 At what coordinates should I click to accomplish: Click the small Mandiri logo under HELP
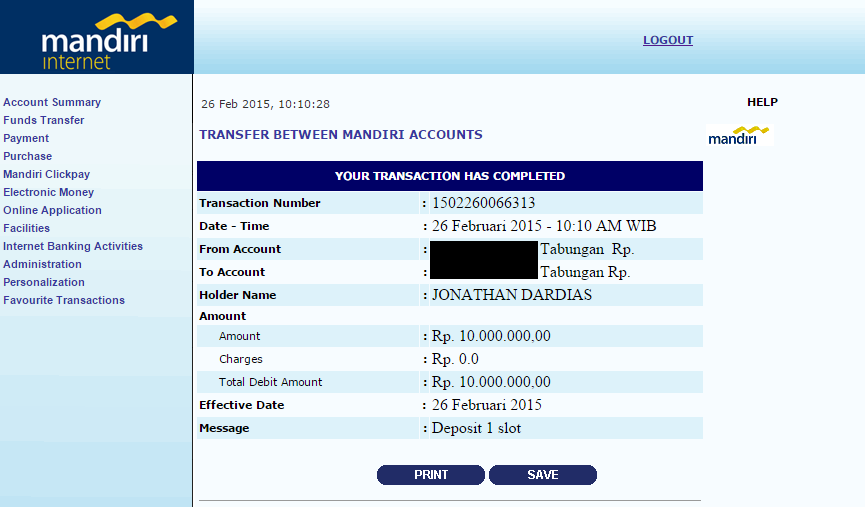click(x=739, y=136)
